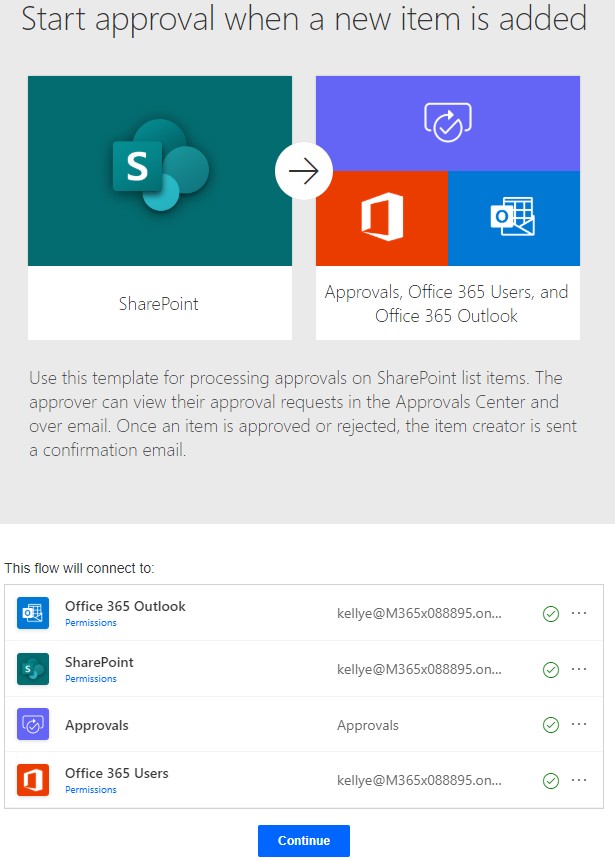
Task: Click the template description paragraph
Action: (x=303, y=413)
